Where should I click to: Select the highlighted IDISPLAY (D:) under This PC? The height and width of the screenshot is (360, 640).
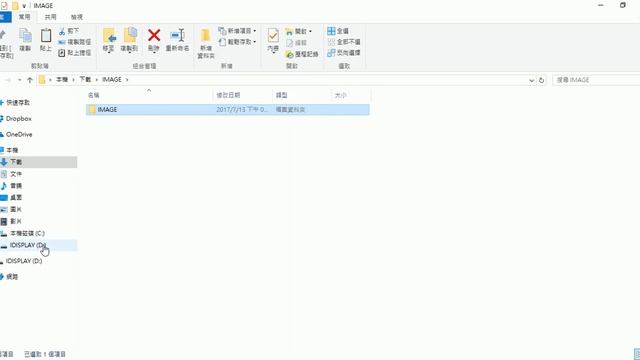point(38,245)
